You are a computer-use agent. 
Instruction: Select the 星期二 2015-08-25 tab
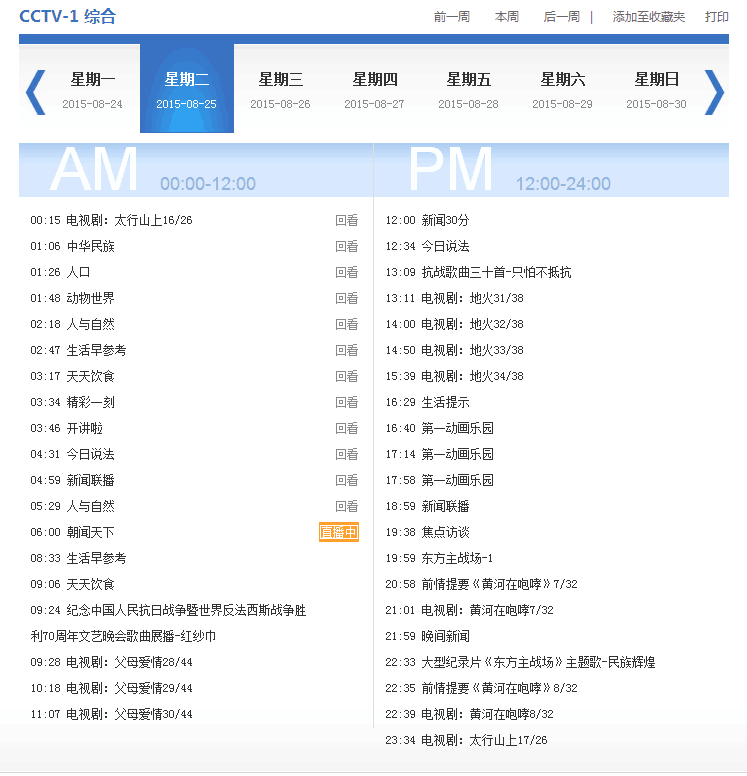pos(187,89)
